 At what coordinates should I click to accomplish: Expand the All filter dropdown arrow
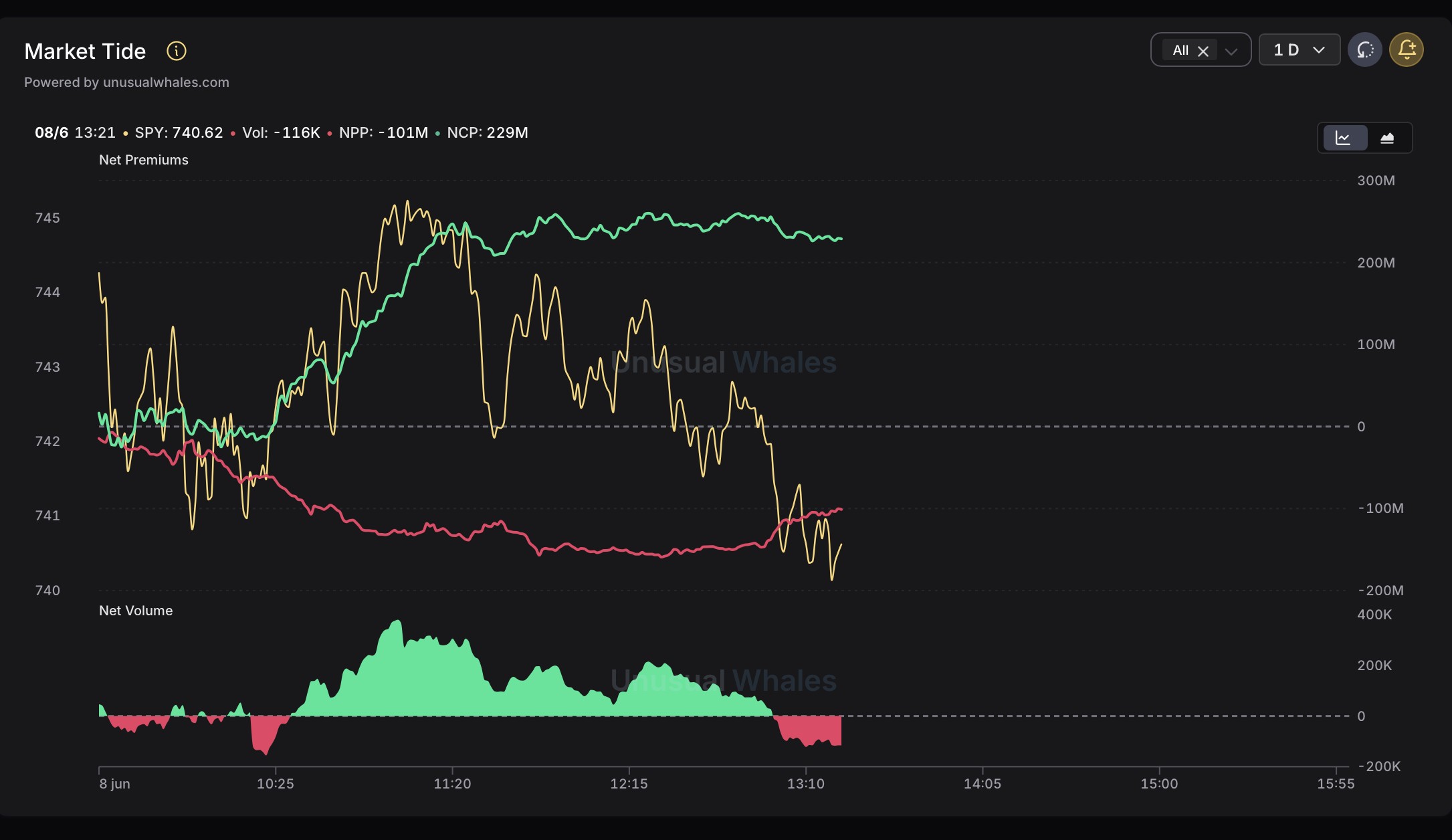point(1231,51)
